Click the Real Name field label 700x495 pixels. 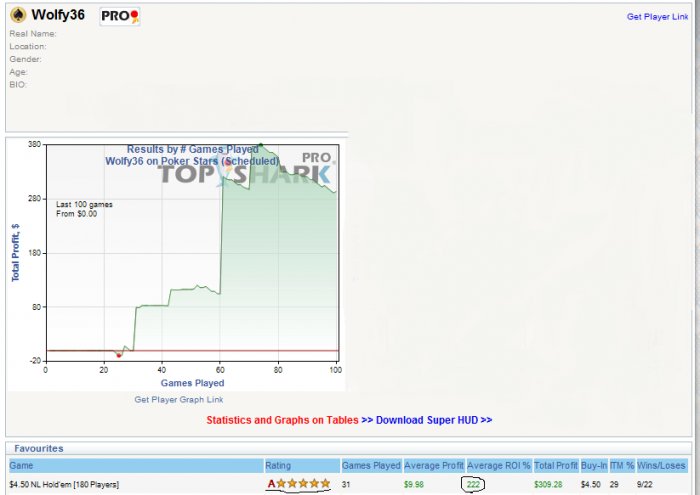(x=33, y=34)
